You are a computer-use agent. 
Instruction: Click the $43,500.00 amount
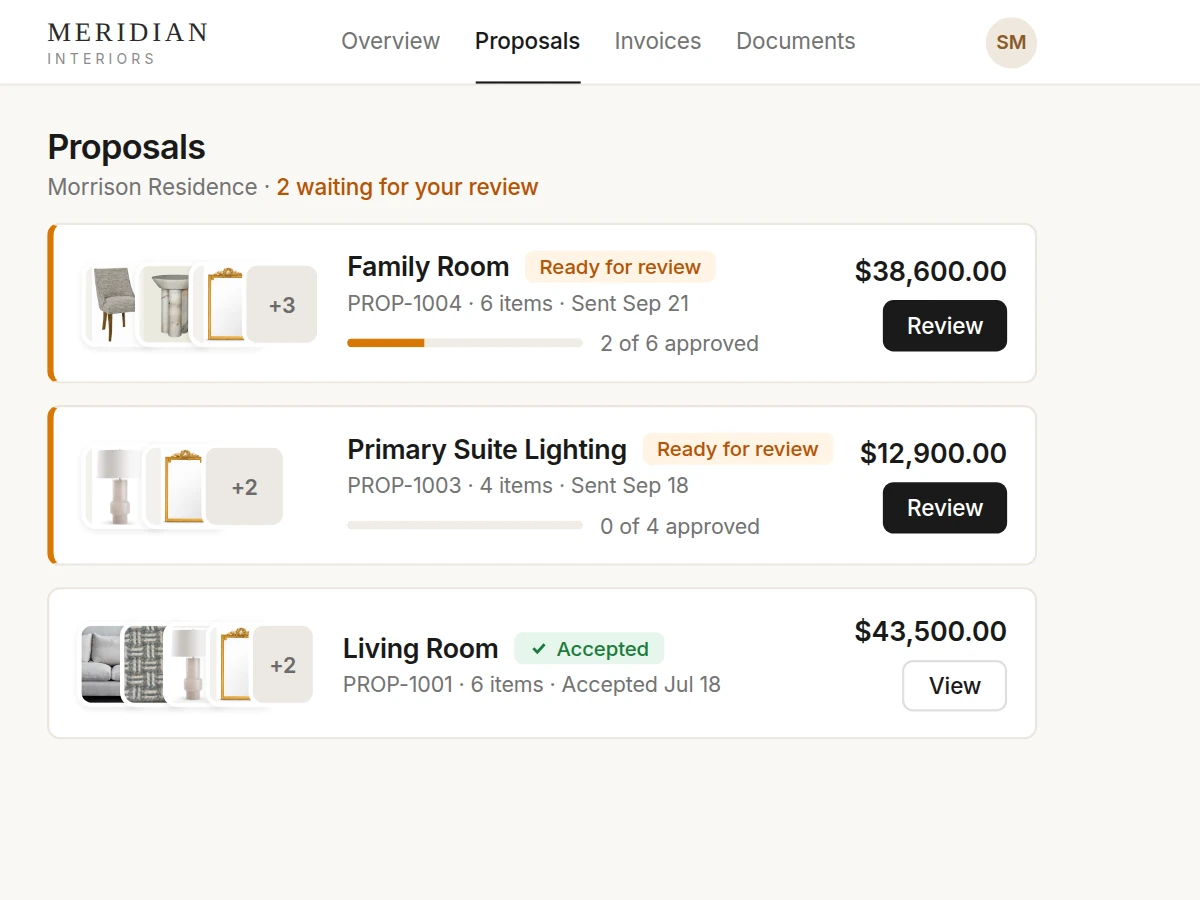(x=931, y=631)
